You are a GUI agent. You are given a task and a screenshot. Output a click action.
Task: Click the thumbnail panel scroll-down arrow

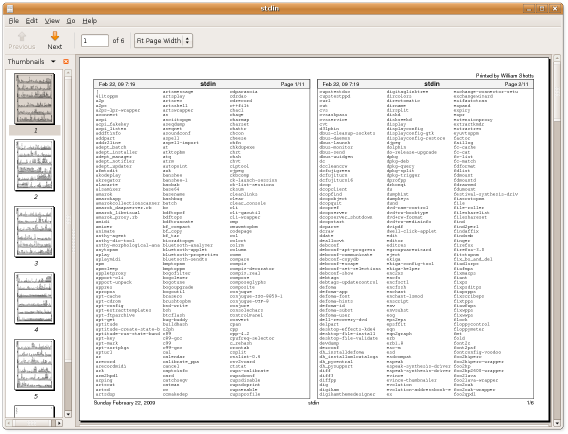coord(68,414)
